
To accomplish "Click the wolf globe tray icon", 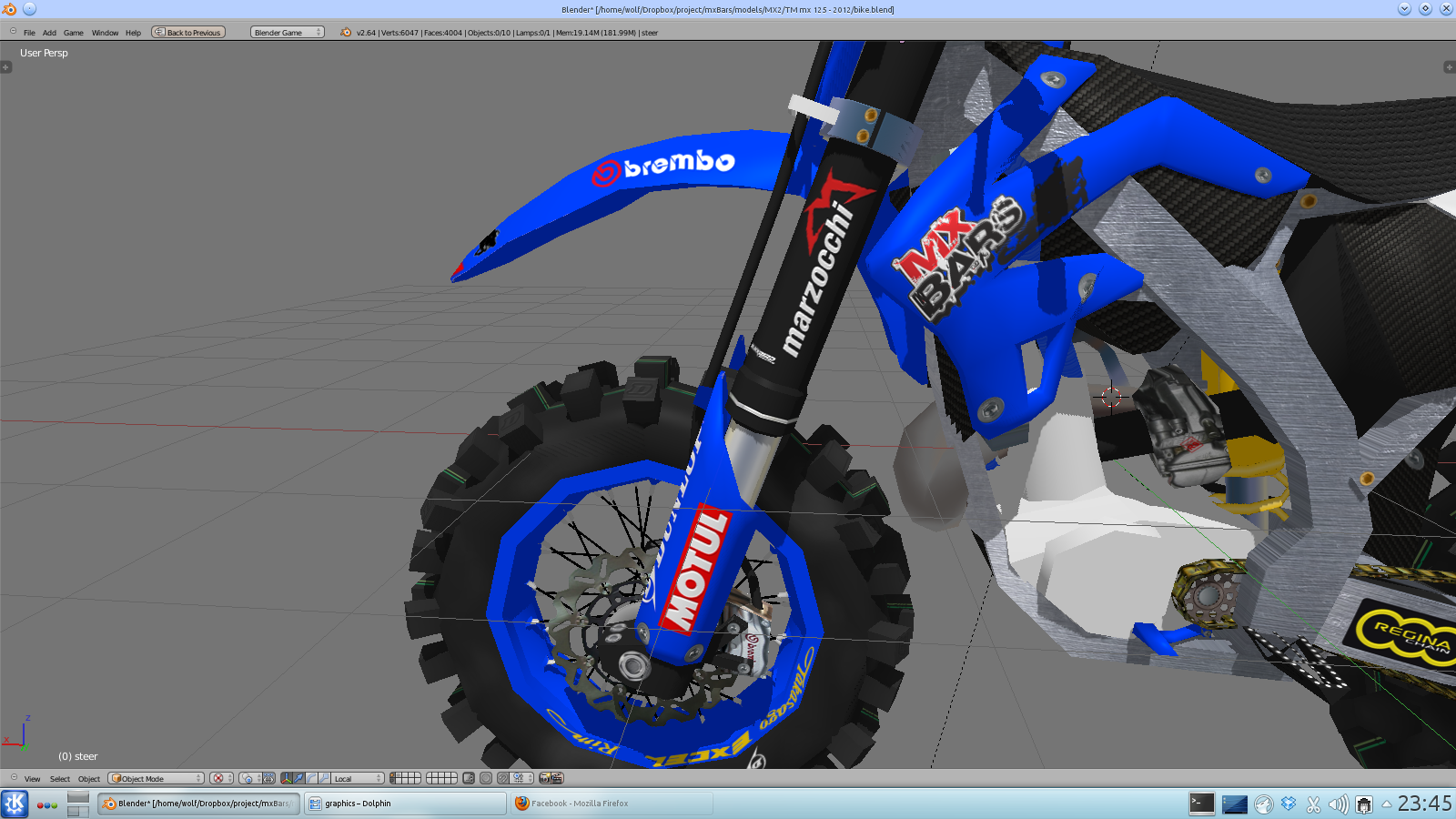I will coord(1264,804).
